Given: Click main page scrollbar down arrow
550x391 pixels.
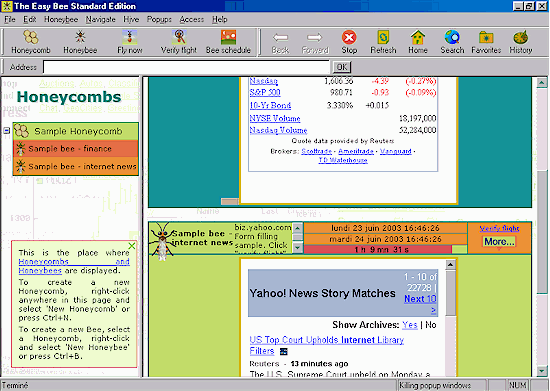Looking at the screenshot, I should [x=542, y=371].
